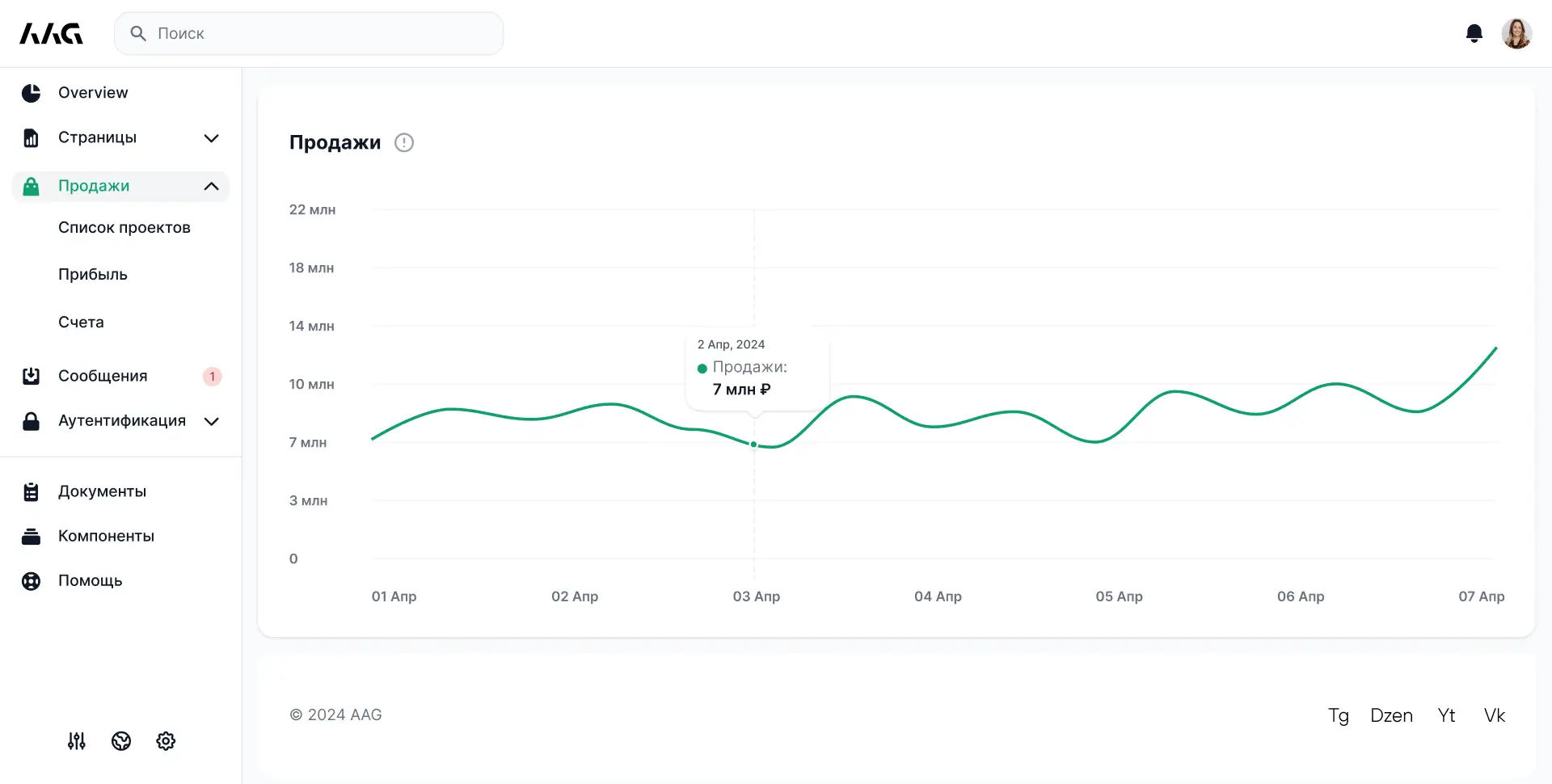This screenshot has width=1552, height=784.
Task: Click the AAG logo in header
Action: click(51, 33)
